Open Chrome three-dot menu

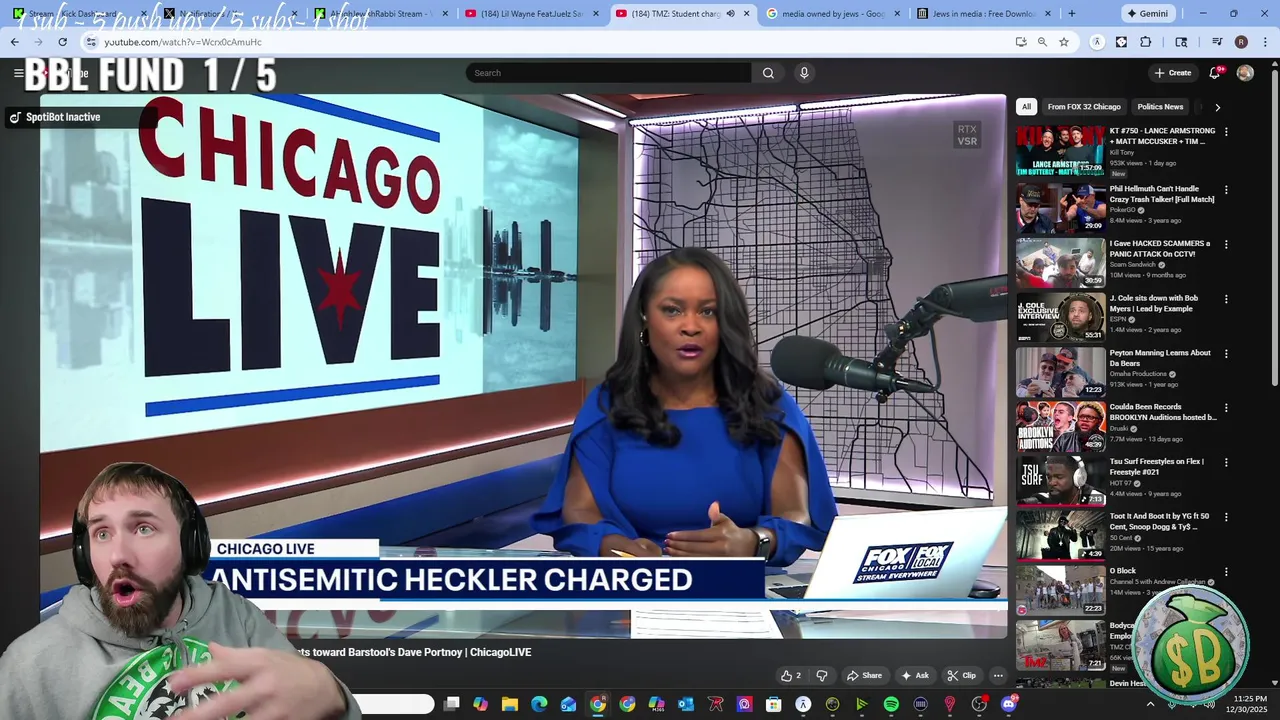pyautogui.click(x=1264, y=42)
